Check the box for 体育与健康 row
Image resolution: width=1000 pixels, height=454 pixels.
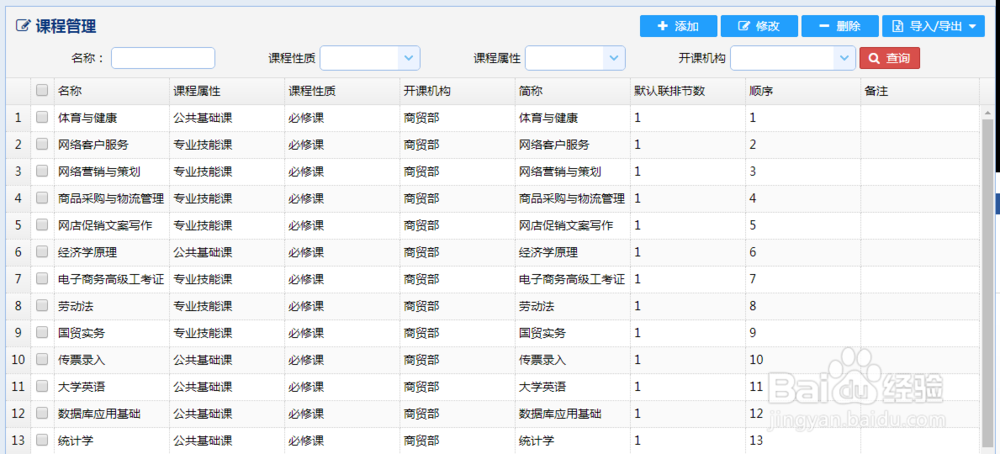pos(42,117)
